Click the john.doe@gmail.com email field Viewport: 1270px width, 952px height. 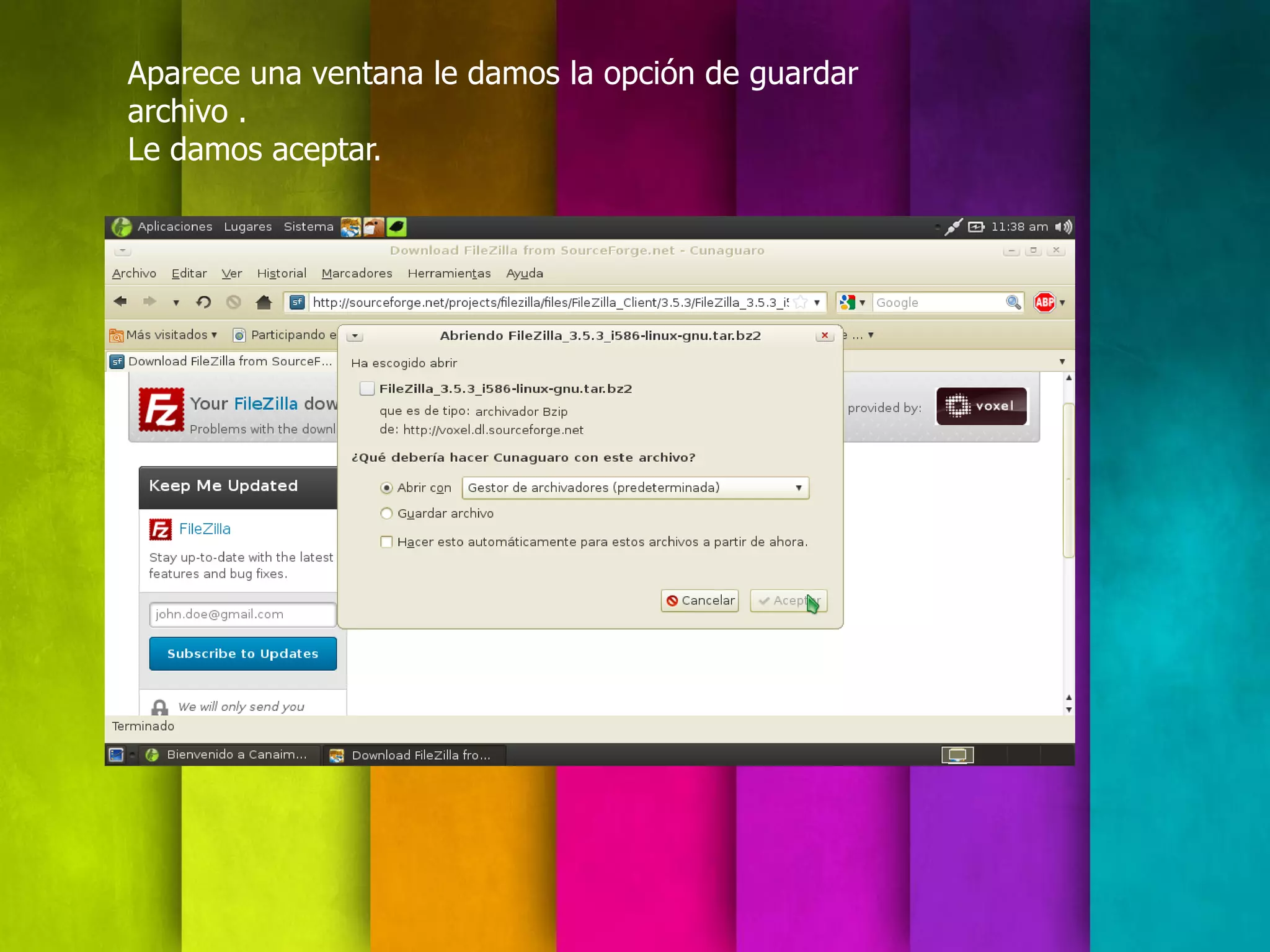pyautogui.click(x=242, y=614)
